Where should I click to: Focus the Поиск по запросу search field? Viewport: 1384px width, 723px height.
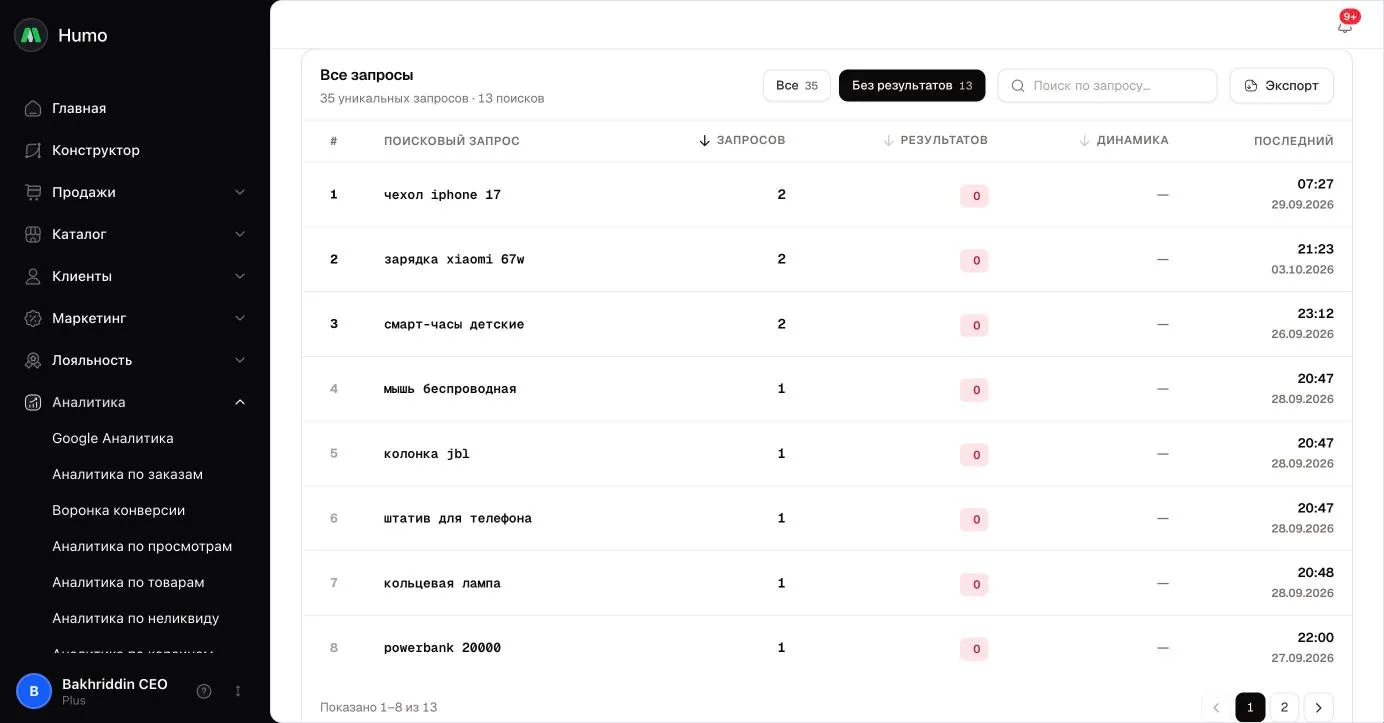tap(1107, 86)
